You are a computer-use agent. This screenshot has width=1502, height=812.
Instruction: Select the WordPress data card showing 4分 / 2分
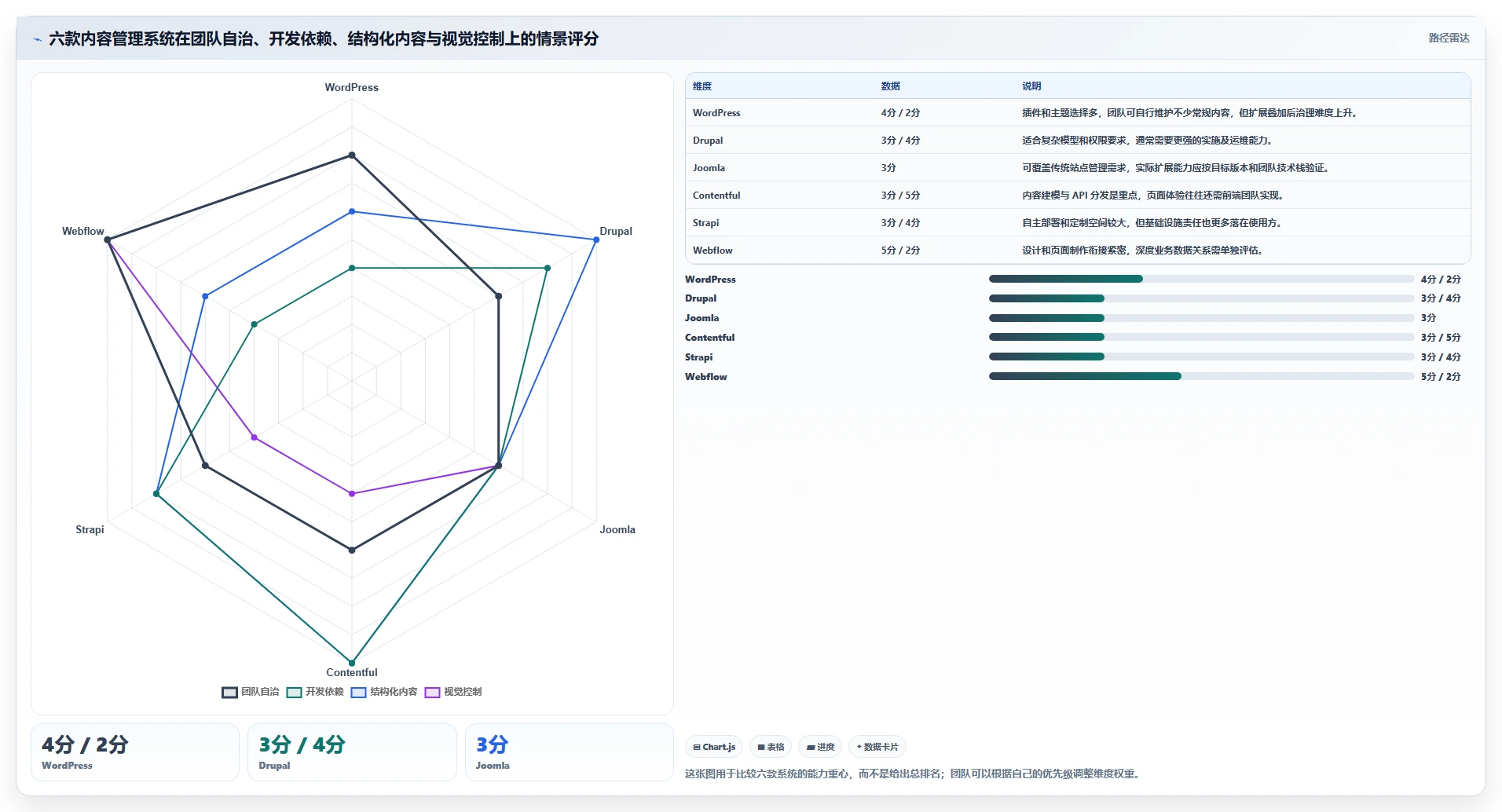(135, 752)
